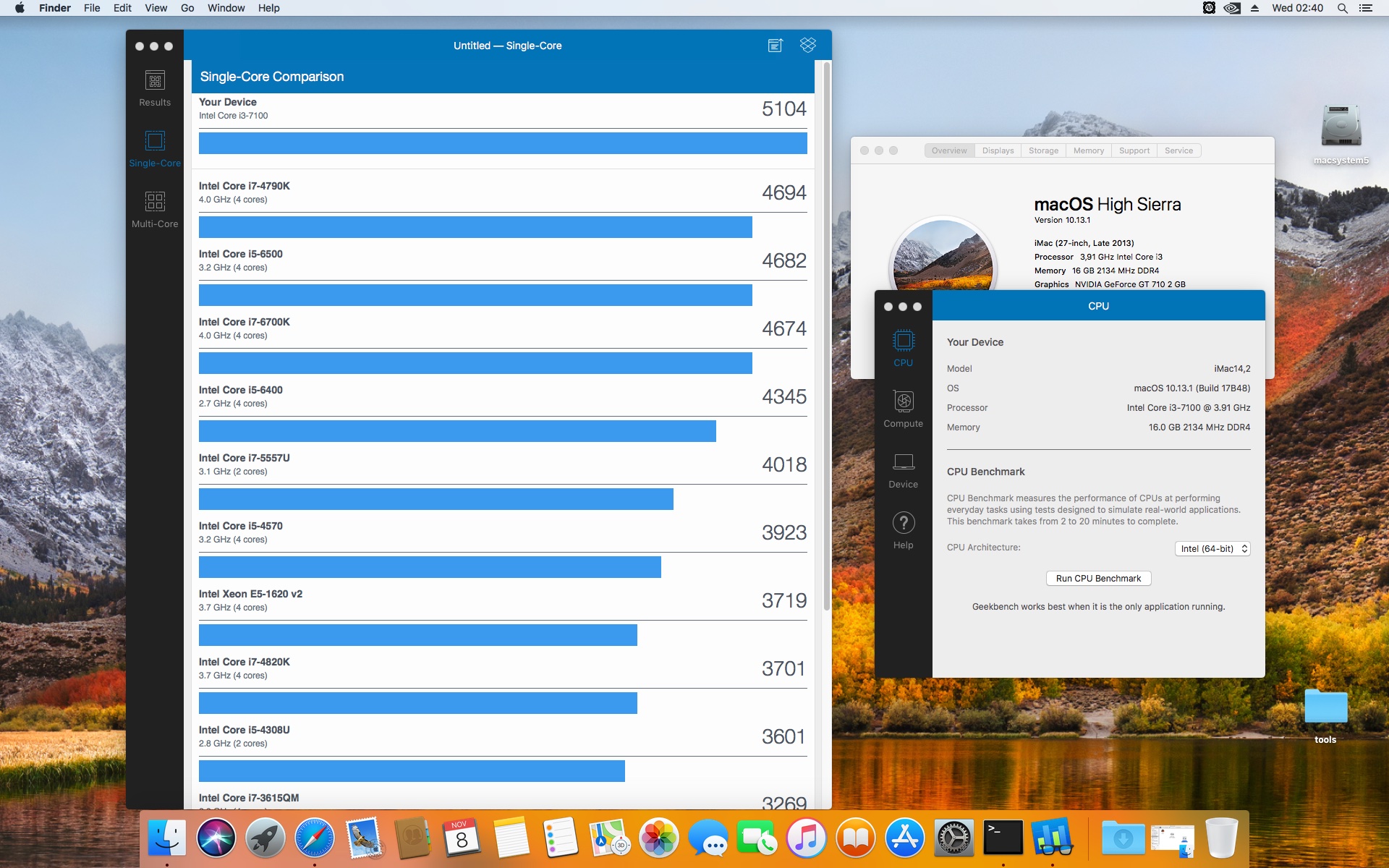
Task: Open the Memory tab in About This Mac
Action: click(x=1088, y=150)
